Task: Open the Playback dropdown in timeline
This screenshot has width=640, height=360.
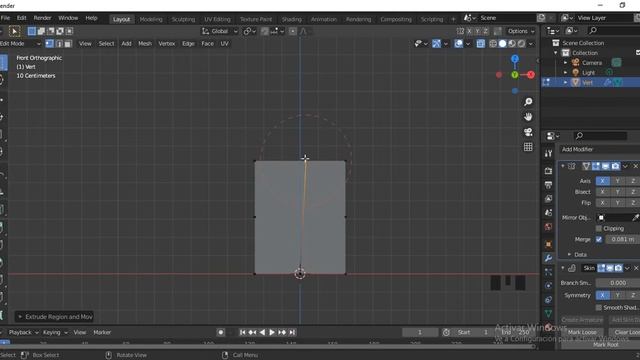Action: [23, 332]
